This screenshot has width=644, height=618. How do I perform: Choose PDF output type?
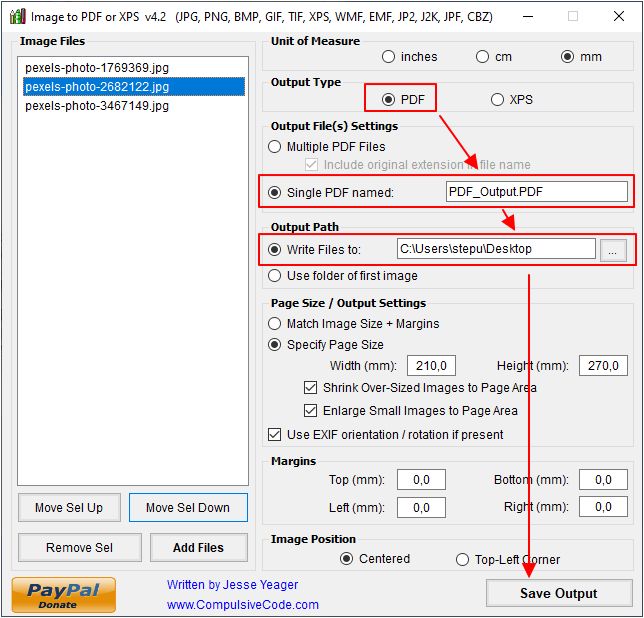click(x=388, y=99)
